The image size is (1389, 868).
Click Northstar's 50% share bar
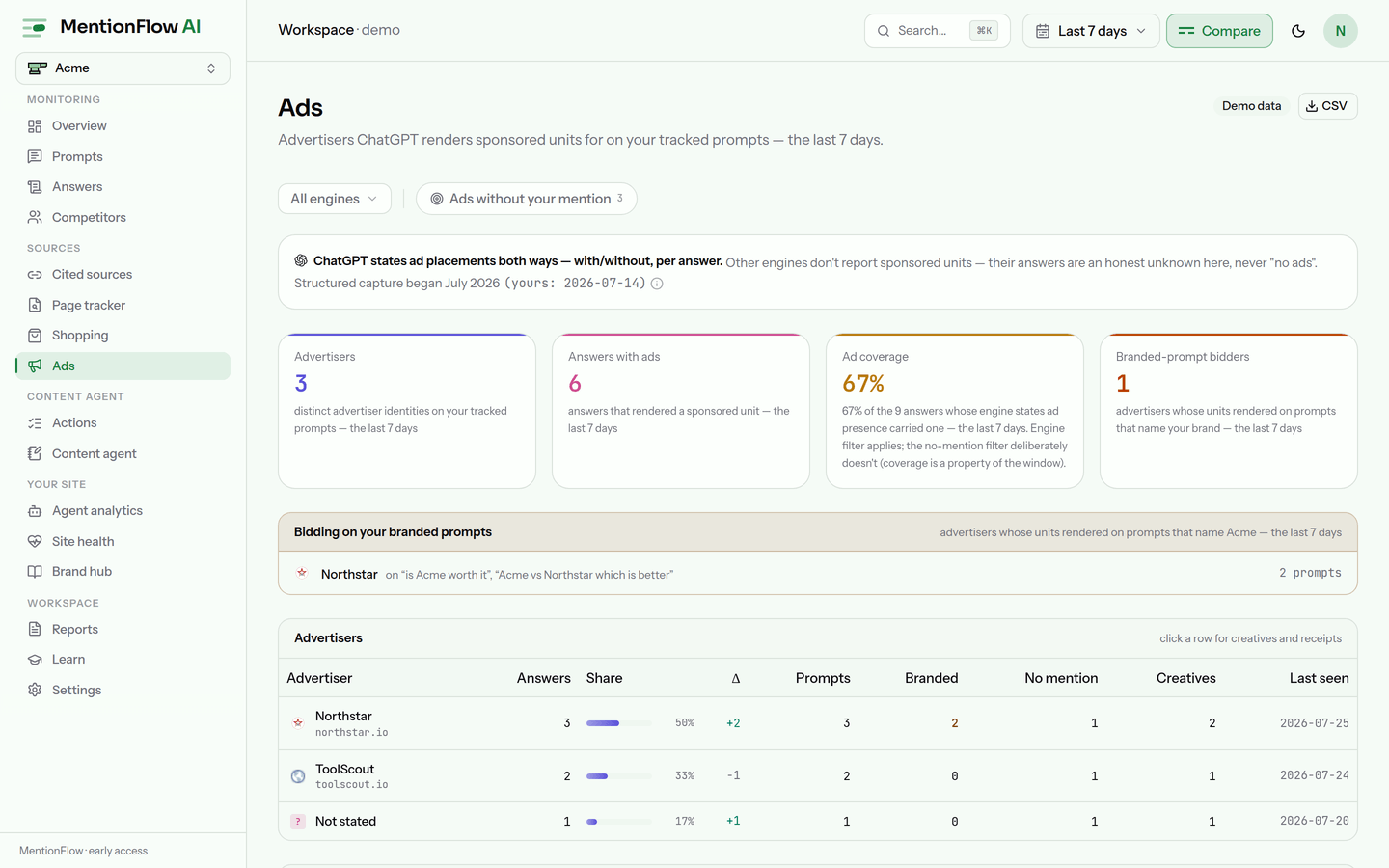point(618,723)
